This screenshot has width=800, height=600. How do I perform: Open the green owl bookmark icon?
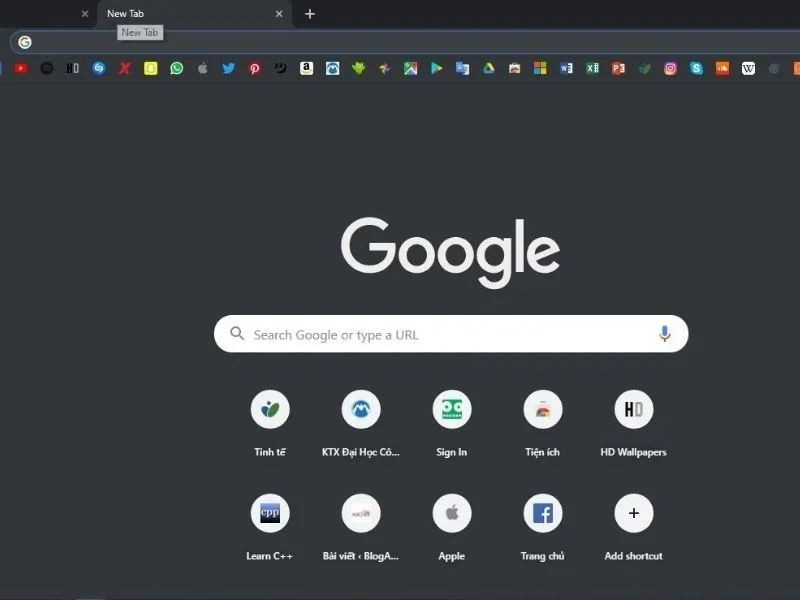[x=359, y=68]
